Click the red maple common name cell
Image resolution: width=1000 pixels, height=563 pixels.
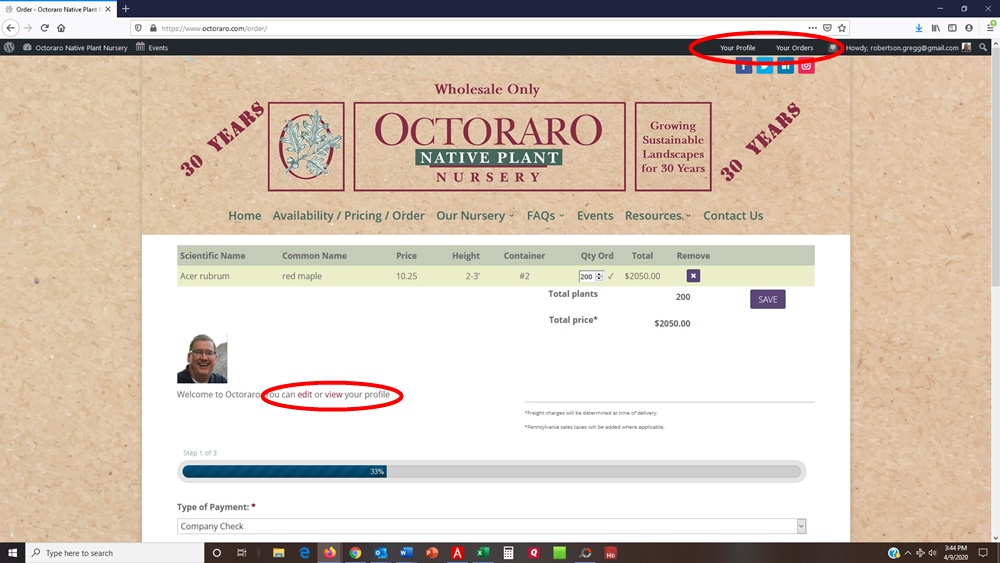pos(302,276)
